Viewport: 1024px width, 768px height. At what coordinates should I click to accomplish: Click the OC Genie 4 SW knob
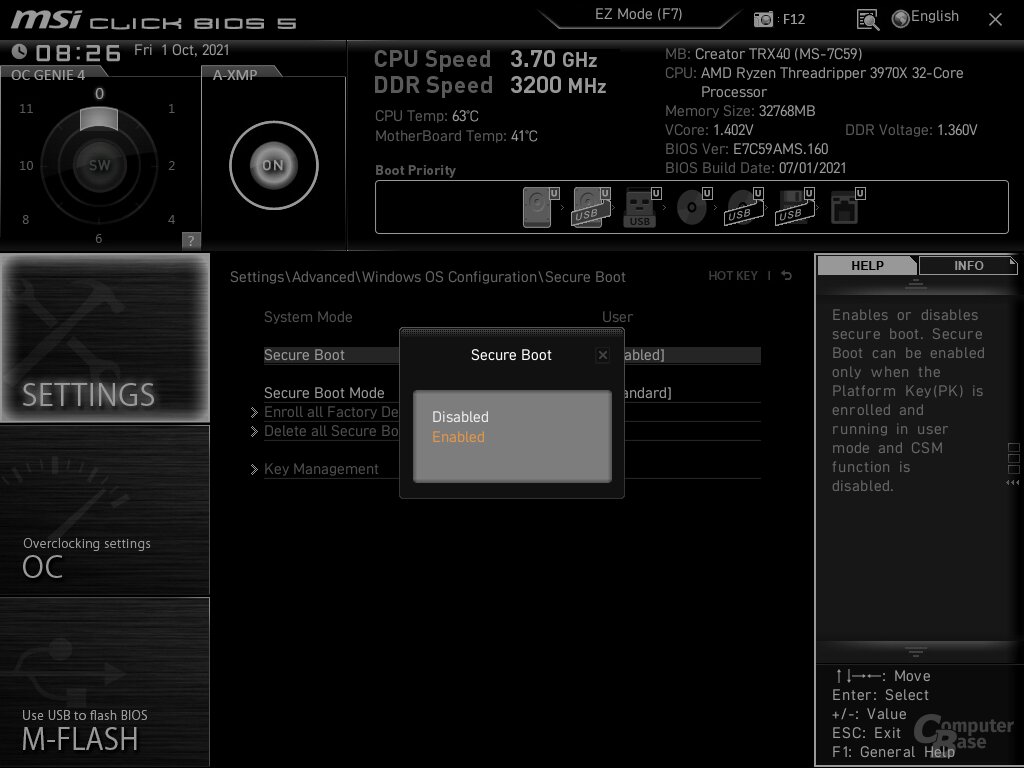99,165
